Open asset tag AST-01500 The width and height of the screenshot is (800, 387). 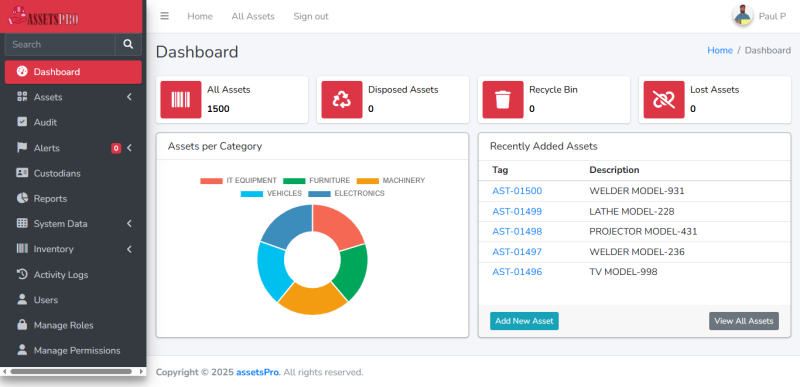pyautogui.click(x=517, y=191)
